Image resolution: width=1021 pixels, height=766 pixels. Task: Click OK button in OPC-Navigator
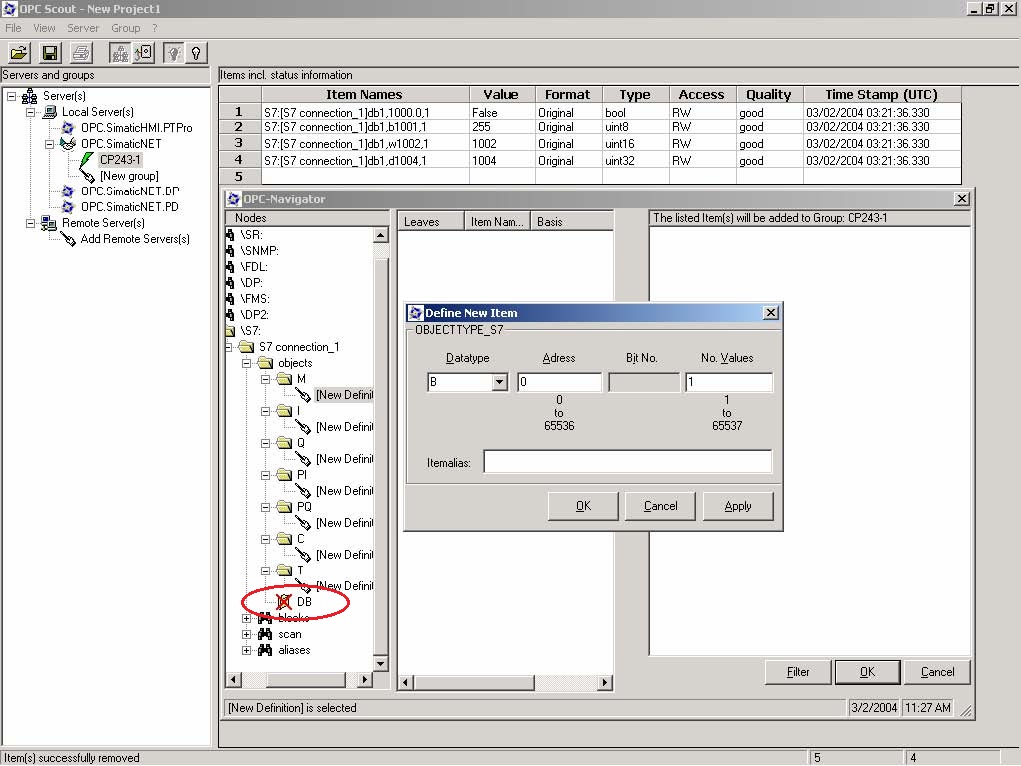point(867,672)
